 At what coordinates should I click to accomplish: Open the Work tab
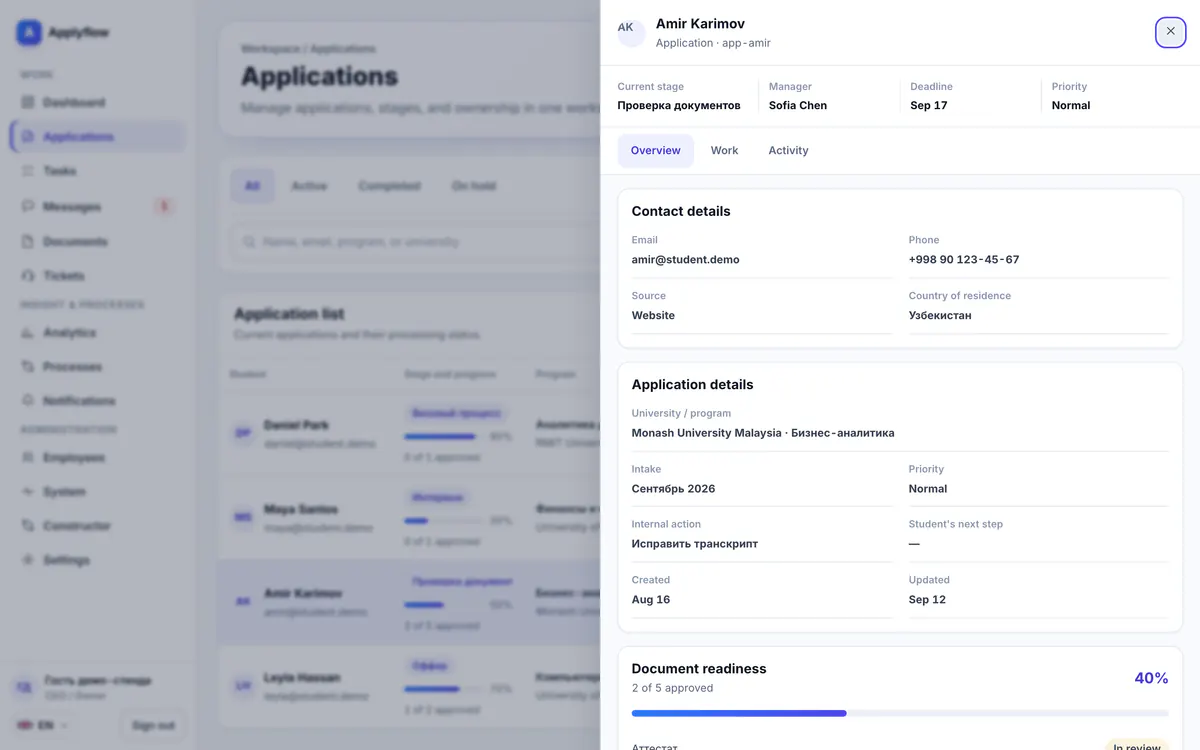point(724,150)
